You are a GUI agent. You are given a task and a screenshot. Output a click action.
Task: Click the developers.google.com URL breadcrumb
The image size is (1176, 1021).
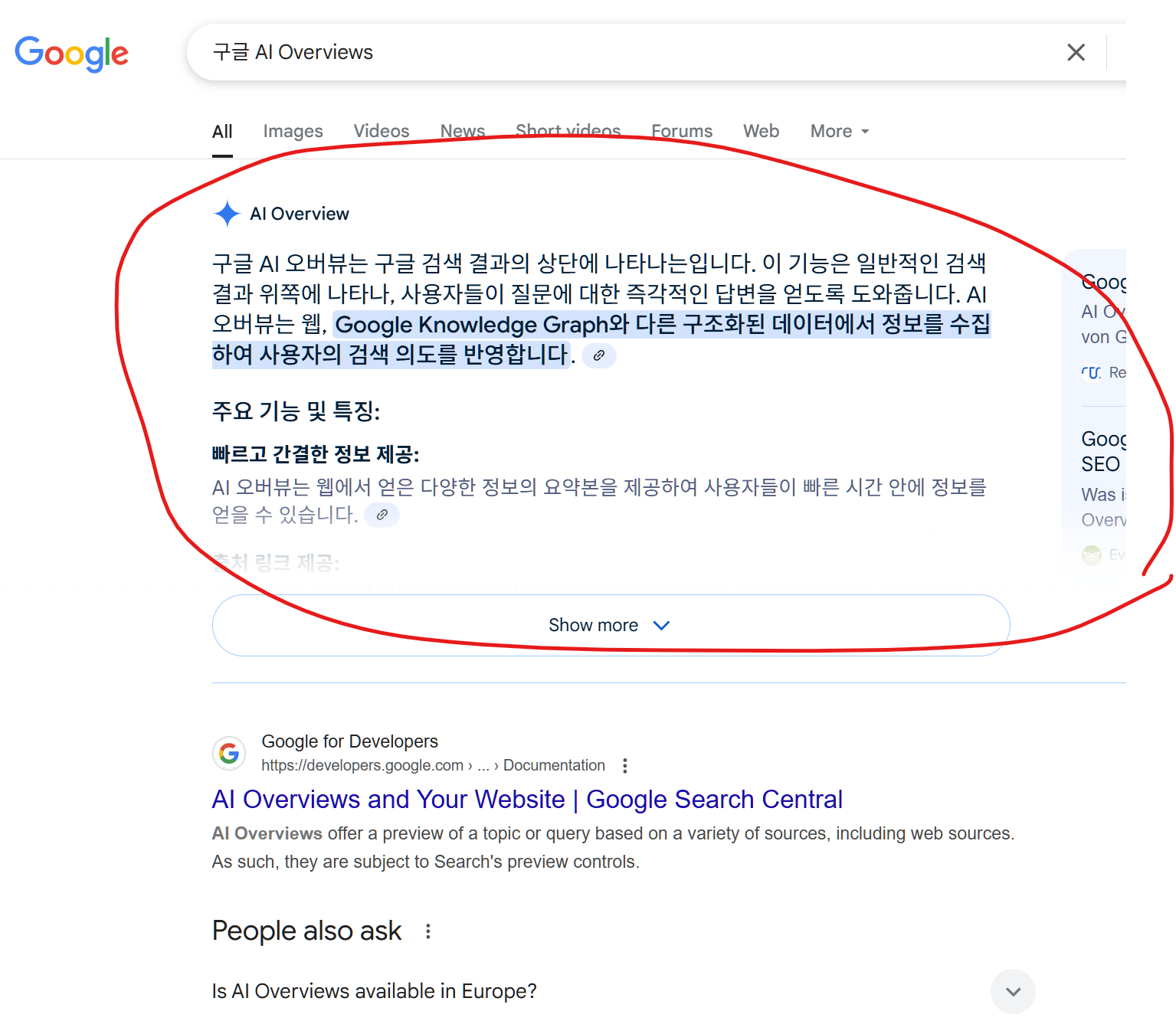433,765
